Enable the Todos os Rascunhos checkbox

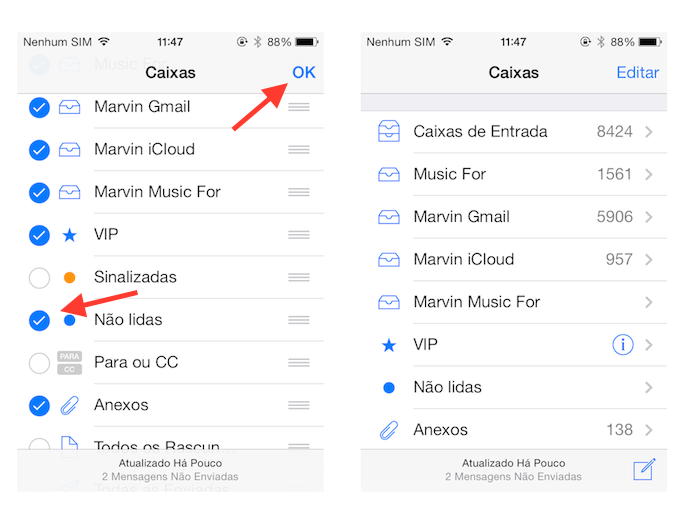click(39, 443)
